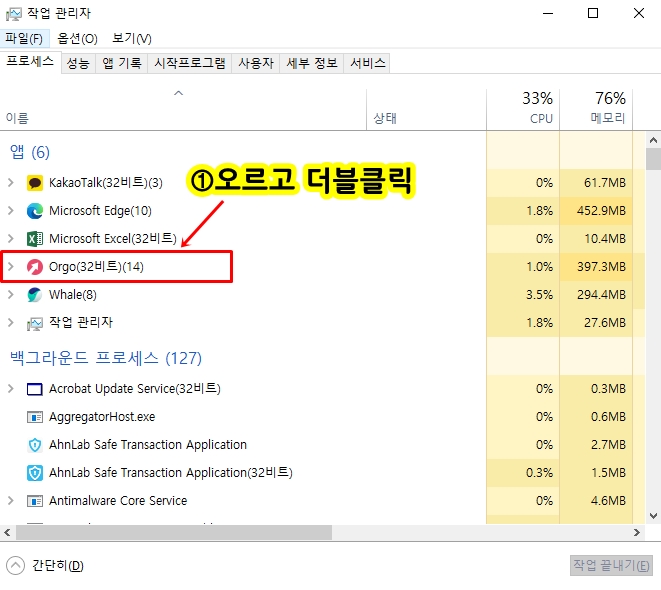Screen dimensions: 661x590
Task: Maximize the Task Manager window
Action: [x=593, y=13]
